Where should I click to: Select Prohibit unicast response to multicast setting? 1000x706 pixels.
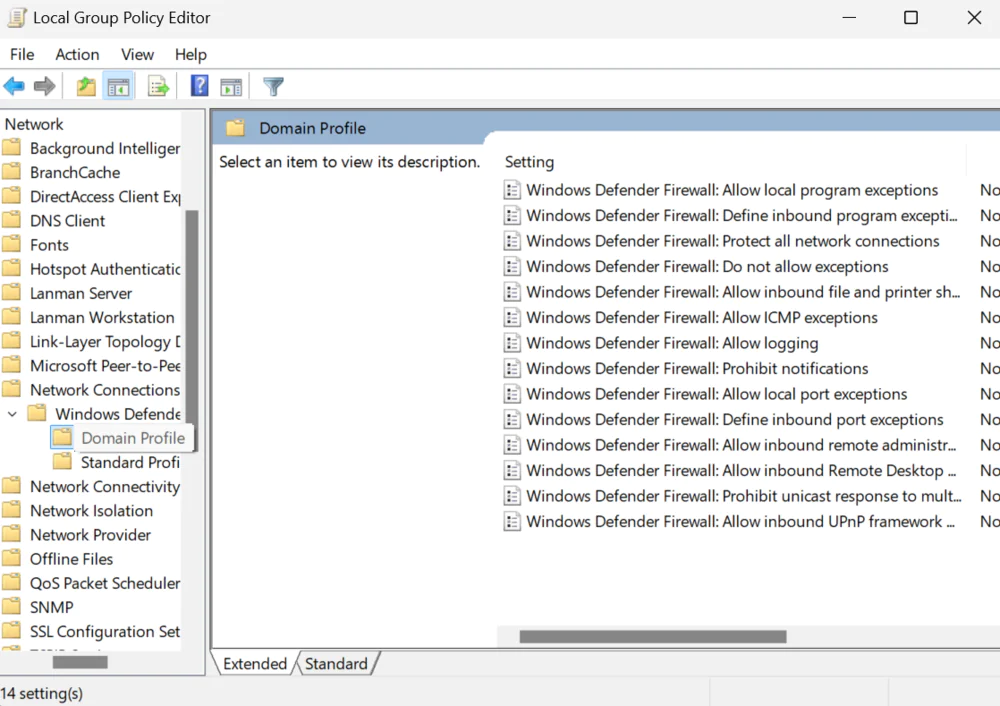point(744,496)
